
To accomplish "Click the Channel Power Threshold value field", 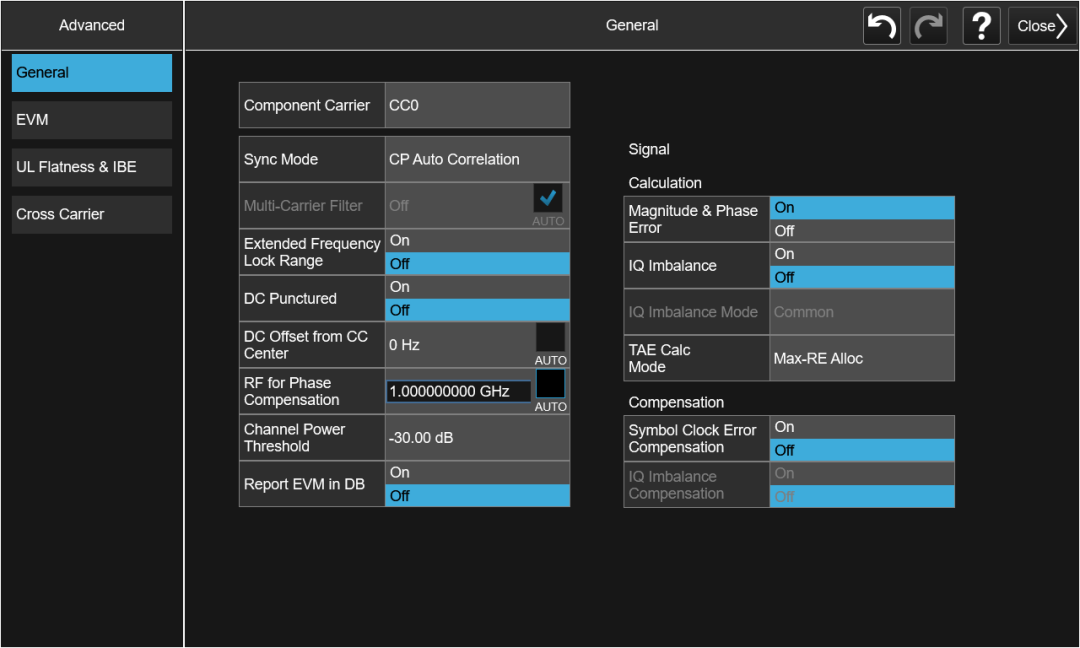I will 477,438.
